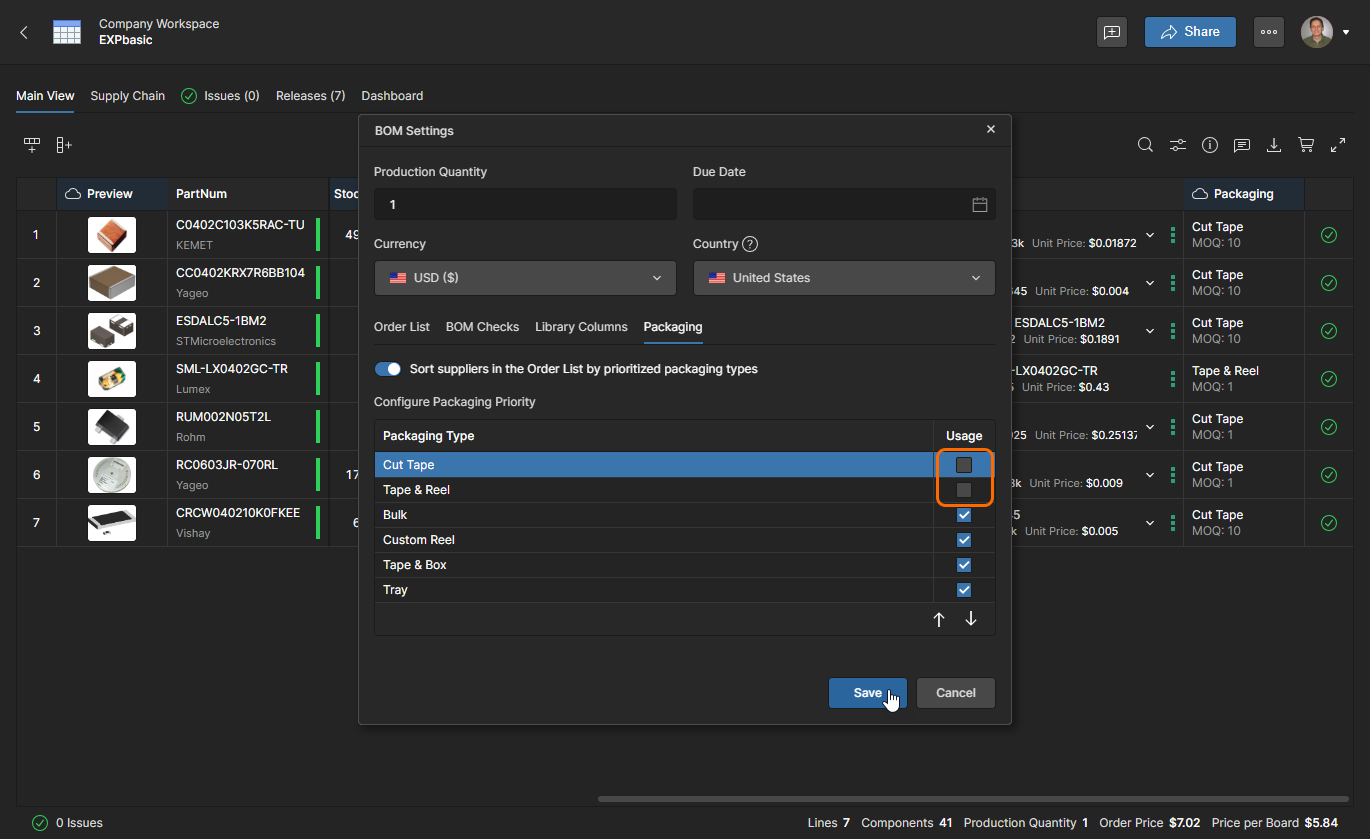Click the Country help question mark icon
This screenshot has height=839, width=1370.
(x=750, y=244)
